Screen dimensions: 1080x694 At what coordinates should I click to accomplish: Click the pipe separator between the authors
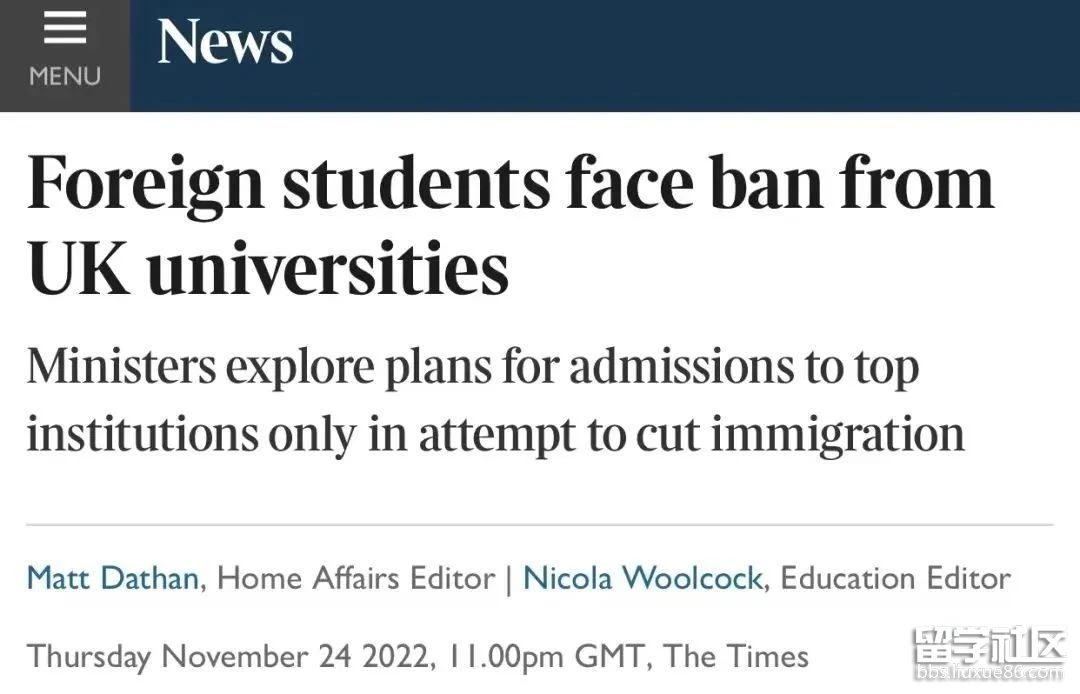(509, 578)
